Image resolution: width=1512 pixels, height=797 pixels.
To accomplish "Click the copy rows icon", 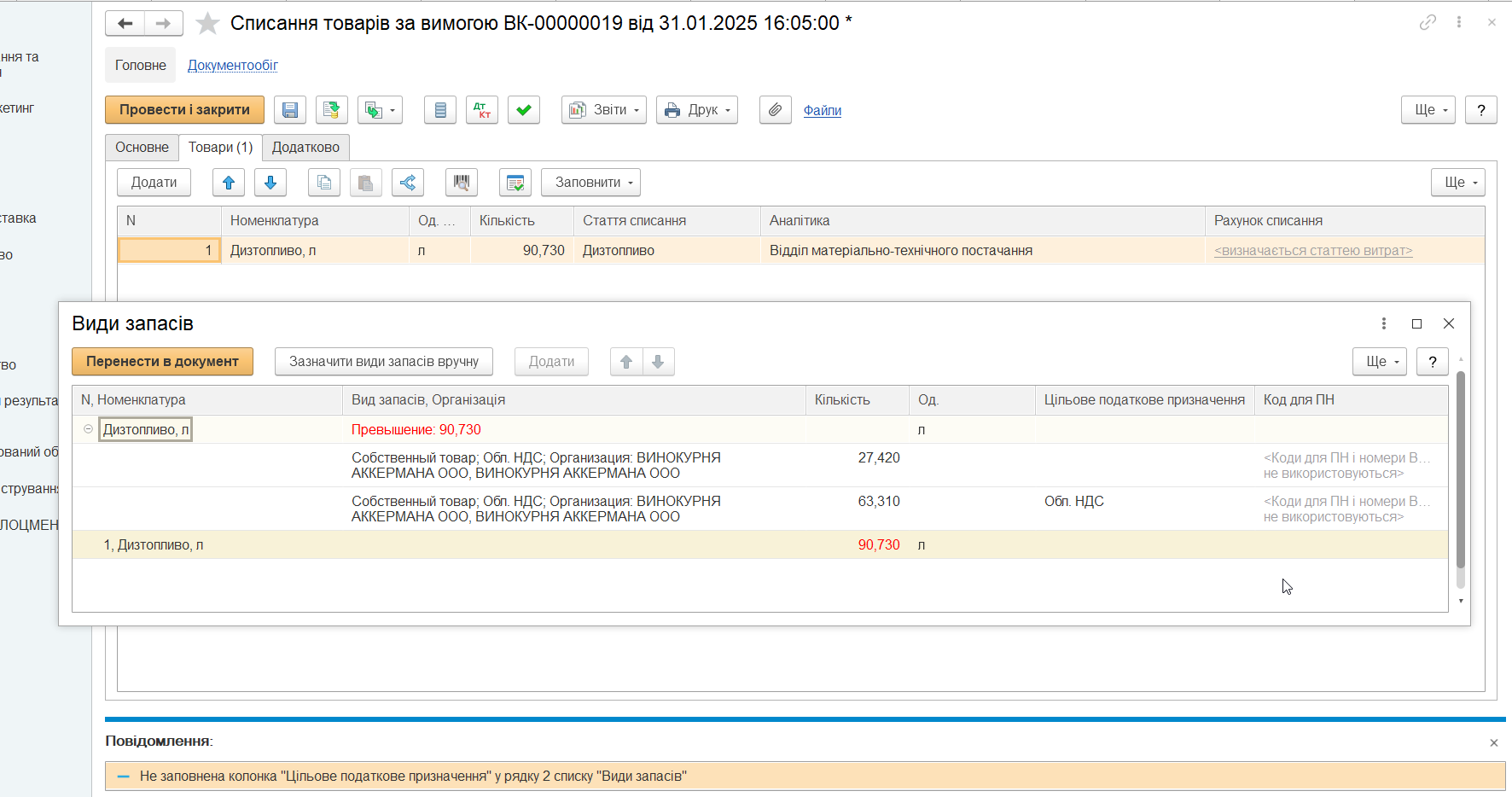I will tap(324, 183).
